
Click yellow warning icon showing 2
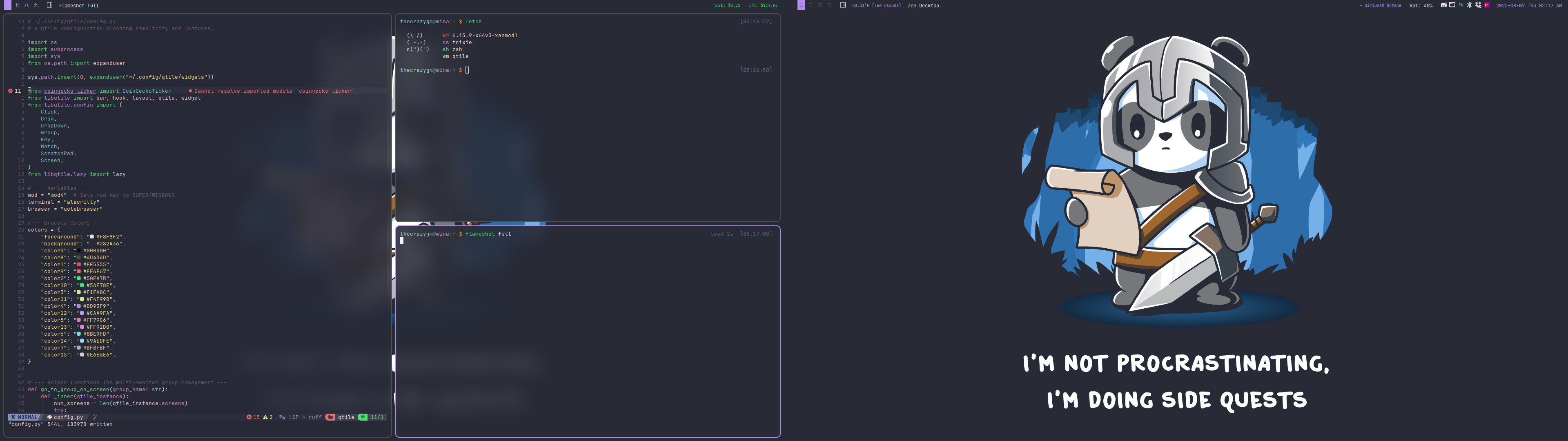(x=265, y=417)
